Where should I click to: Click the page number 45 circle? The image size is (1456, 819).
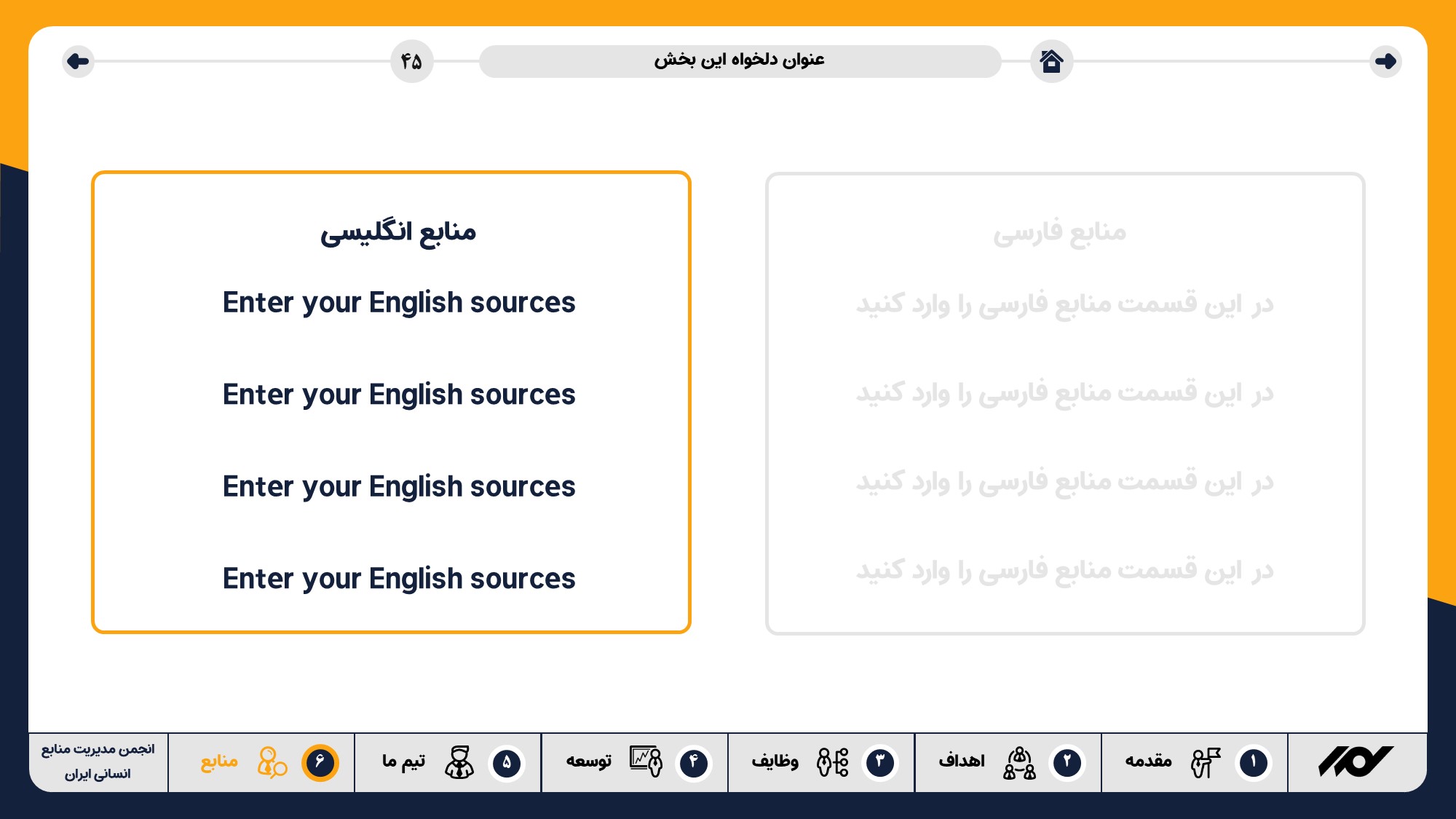click(411, 61)
